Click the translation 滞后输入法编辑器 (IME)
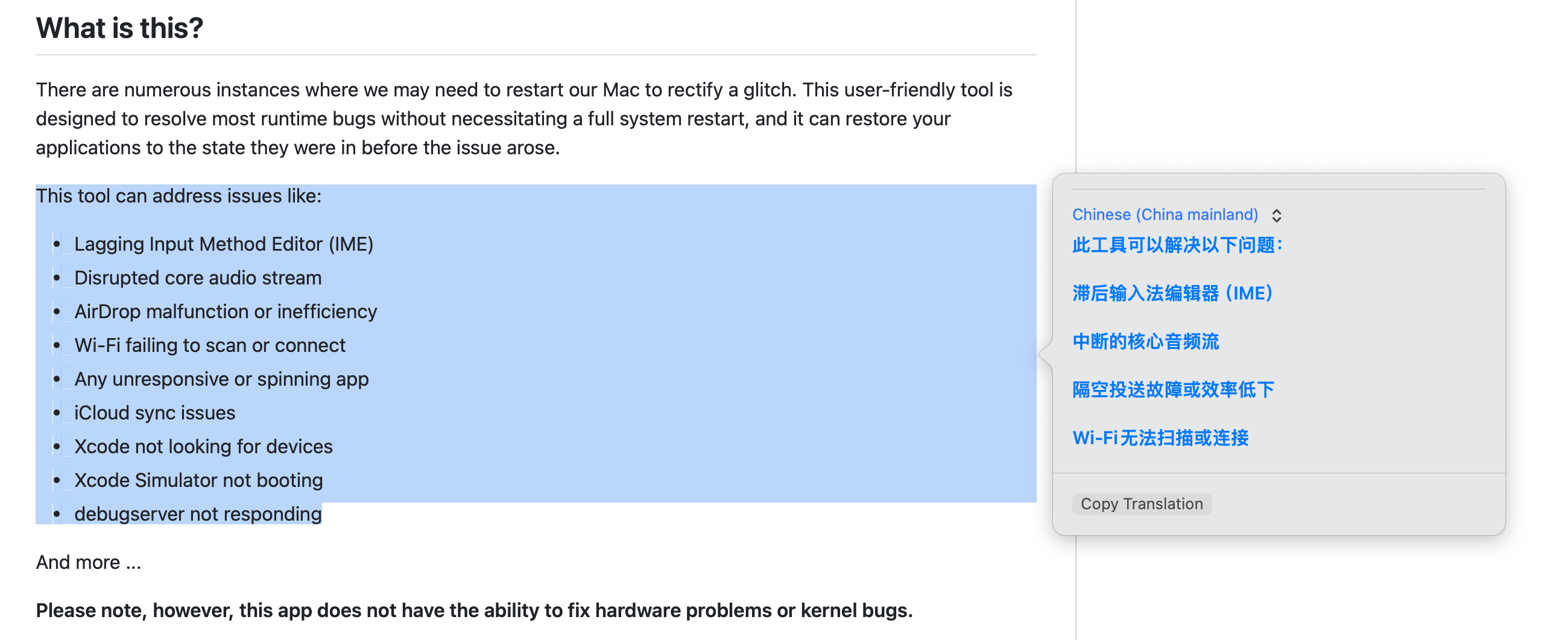Screen dimensions: 1568x640 pyautogui.click(x=1173, y=293)
